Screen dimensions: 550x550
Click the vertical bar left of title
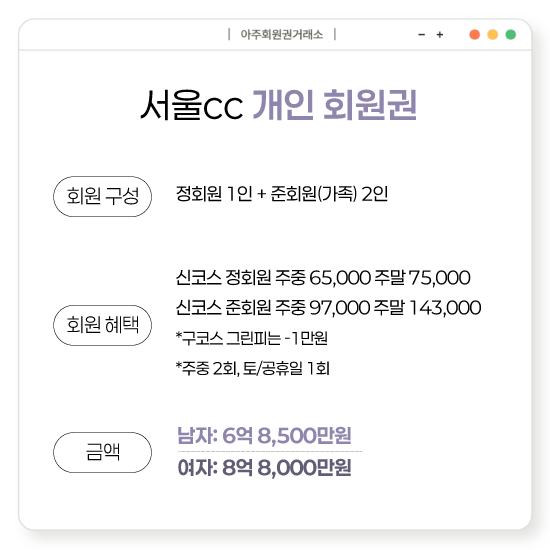[229, 34]
